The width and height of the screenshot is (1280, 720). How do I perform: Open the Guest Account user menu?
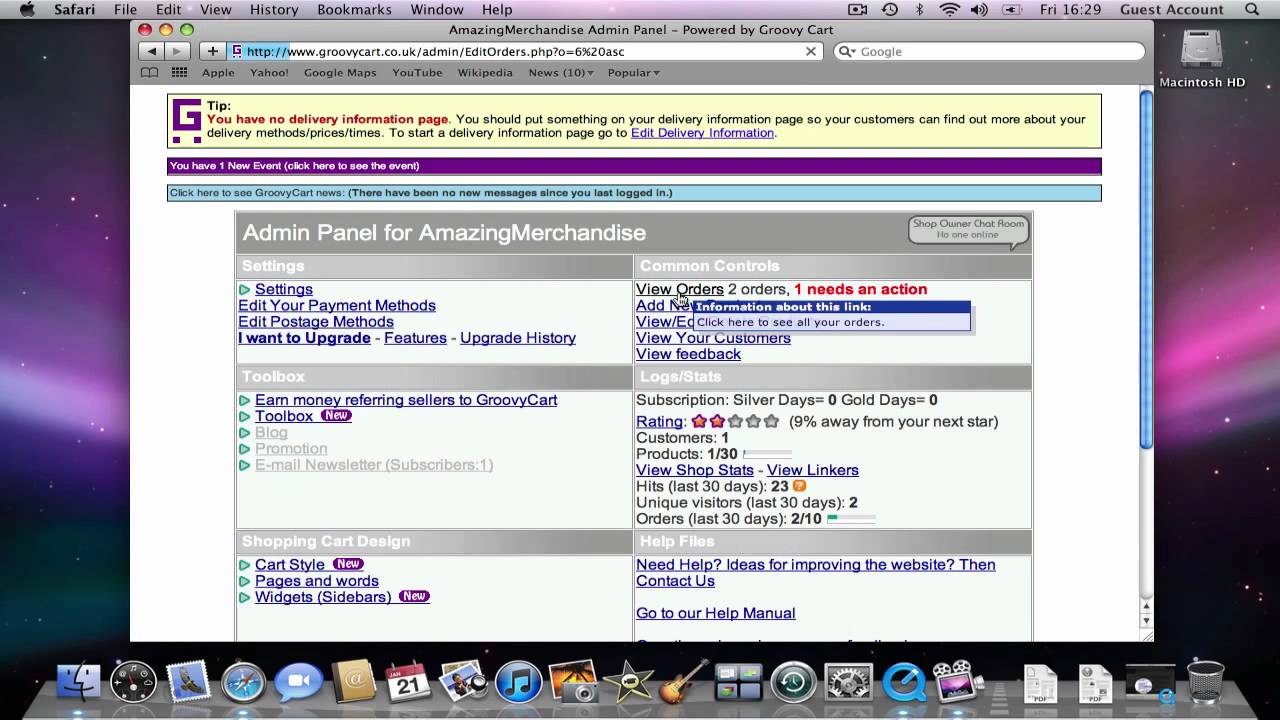pos(1171,9)
